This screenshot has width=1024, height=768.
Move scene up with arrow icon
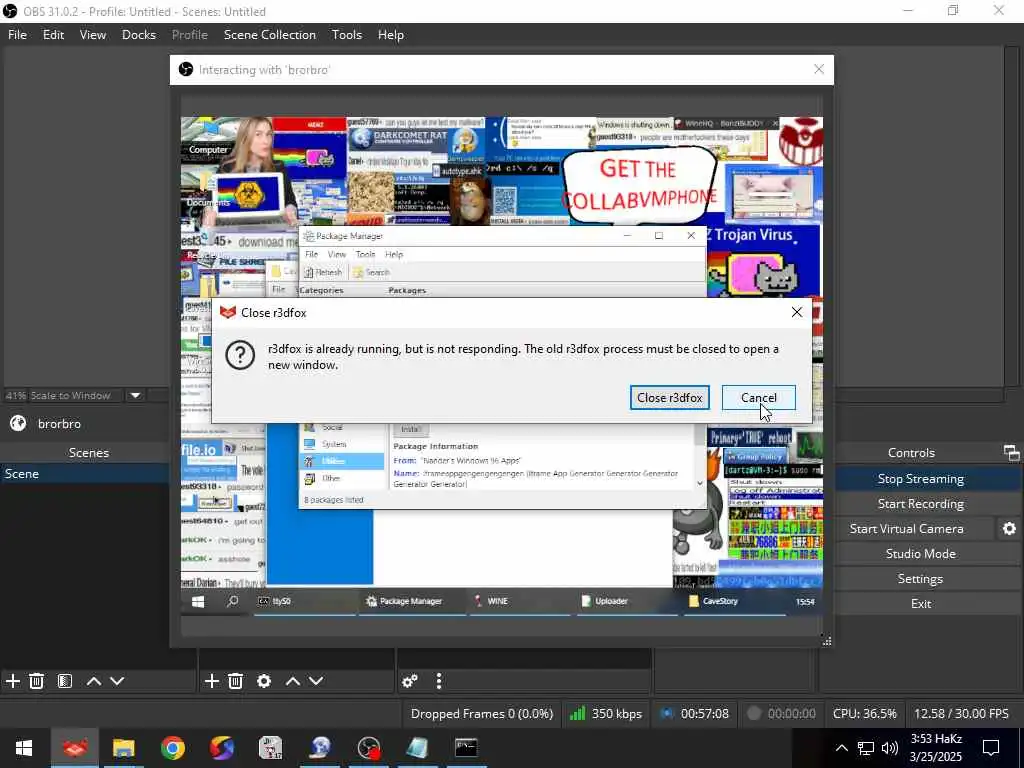click(93, 681)
